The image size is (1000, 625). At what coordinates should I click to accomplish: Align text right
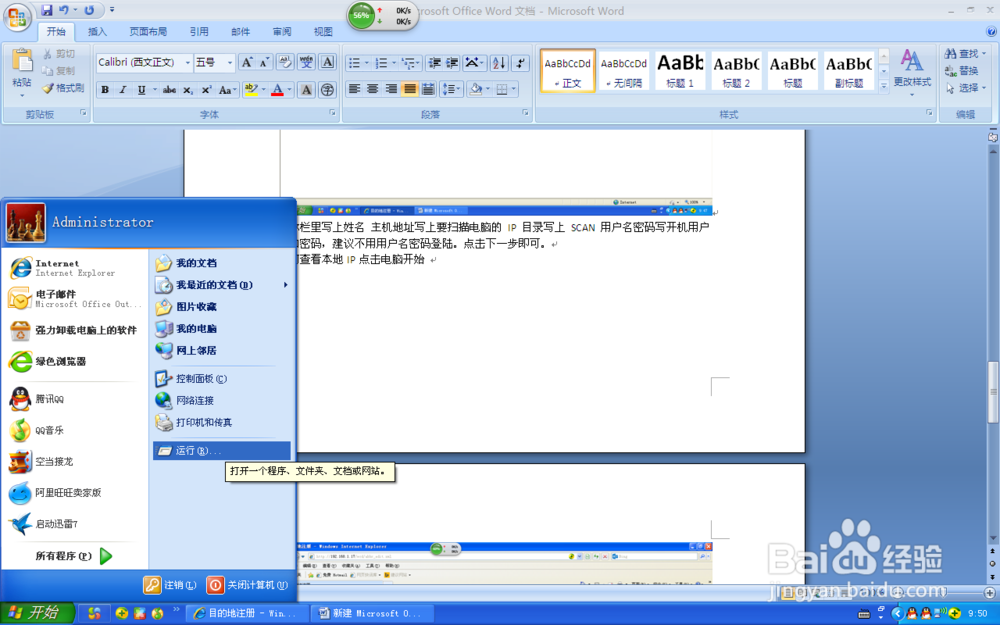coord(391,89)
